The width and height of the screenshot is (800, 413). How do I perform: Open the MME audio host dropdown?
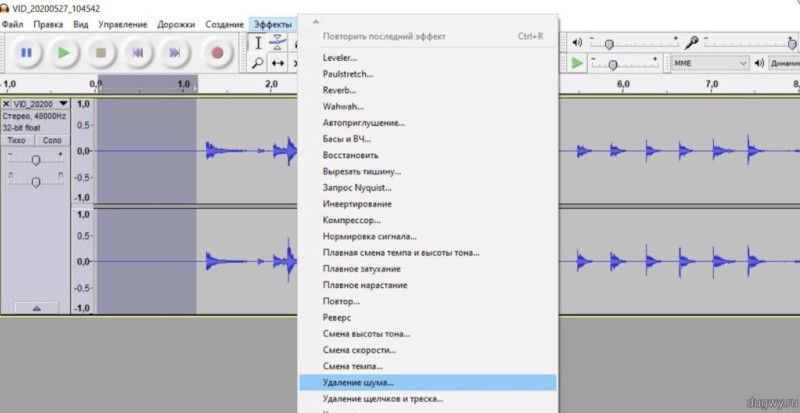click(710, 63)
